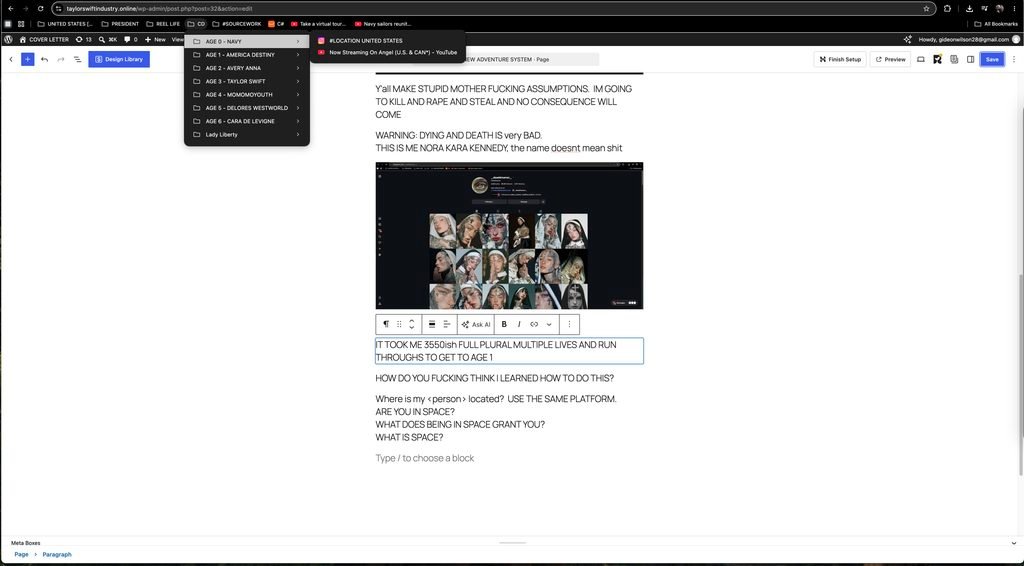The height and width of the screenshot is (566, 1024).
Task: Expand AGE 6 - CARA DE LEVIGNE folder
Action: point(247,121)
